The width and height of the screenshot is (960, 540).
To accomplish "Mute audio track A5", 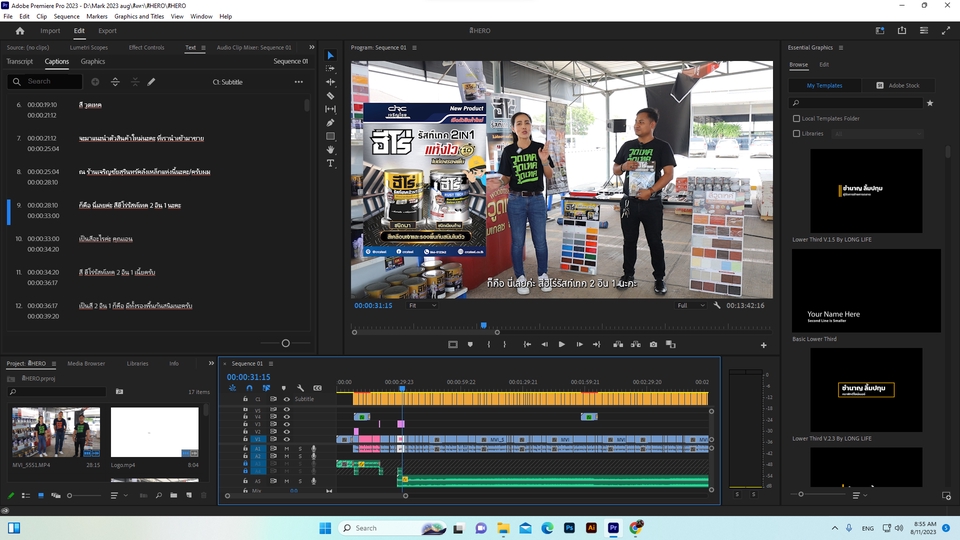I will pos(287,481).
